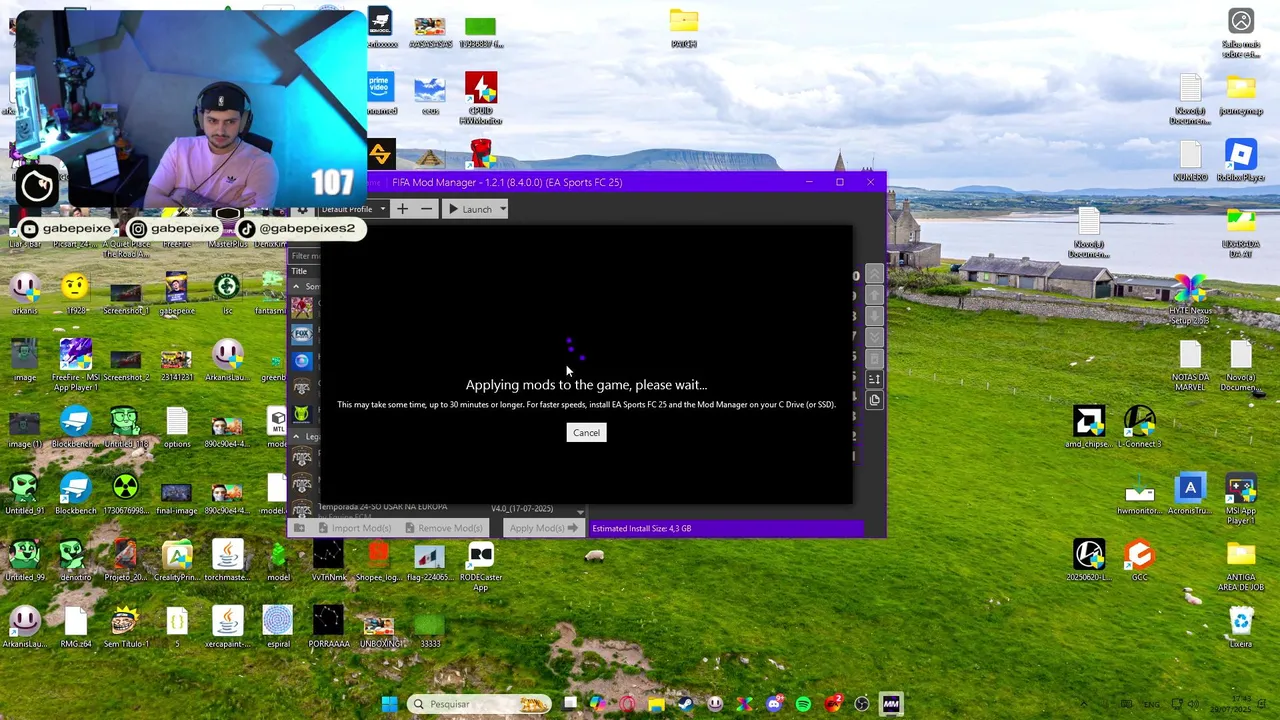Click the sort order icon in Mod Manager
The width and height of the screenshot is (1280, 720).
(x=874, y=379)
